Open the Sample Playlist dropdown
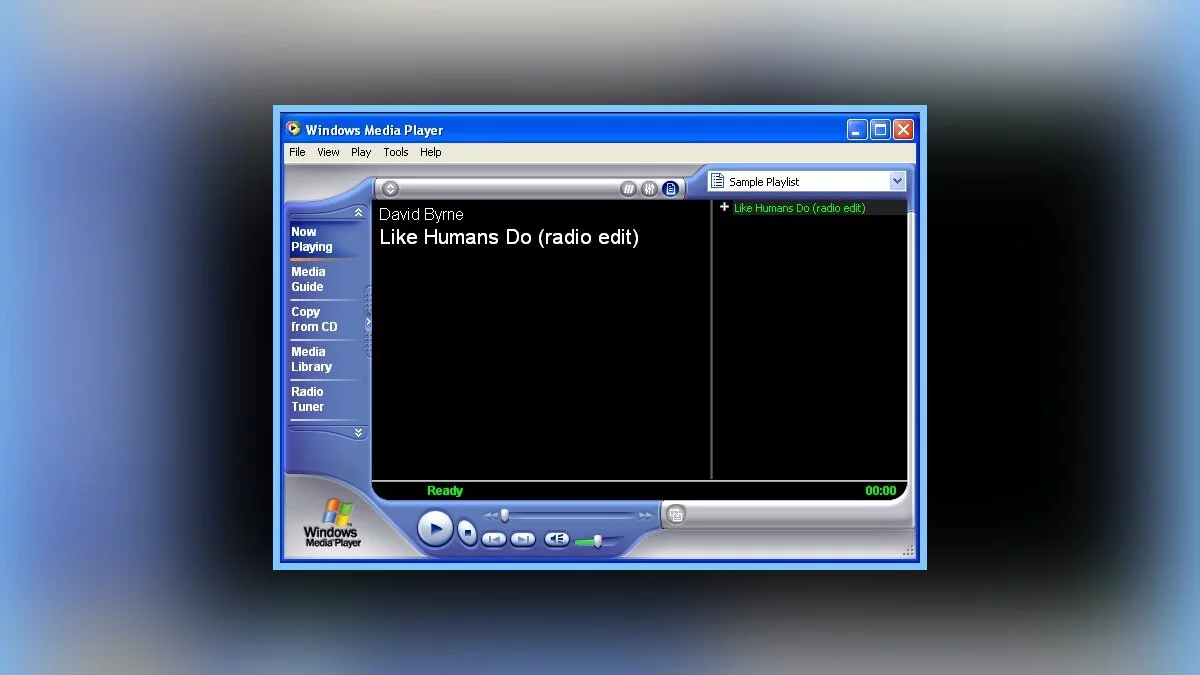The image size is (1200, 675). click(x=896, y=182)
